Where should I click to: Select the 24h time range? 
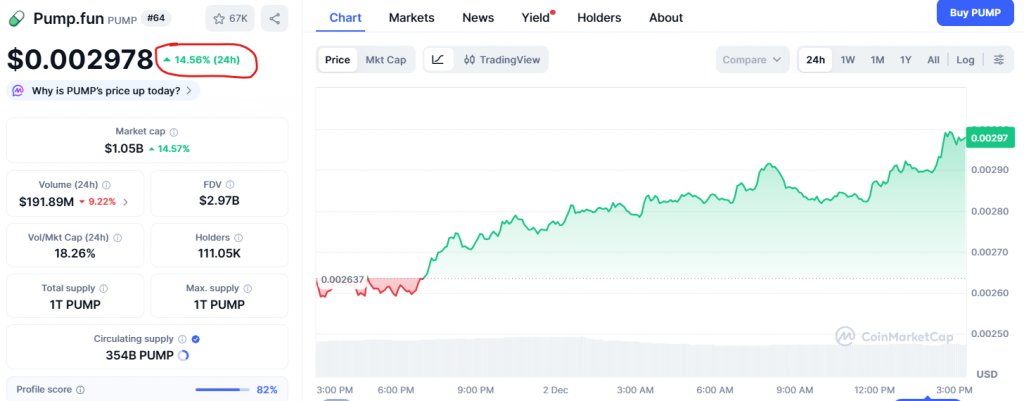click(815, 59)
